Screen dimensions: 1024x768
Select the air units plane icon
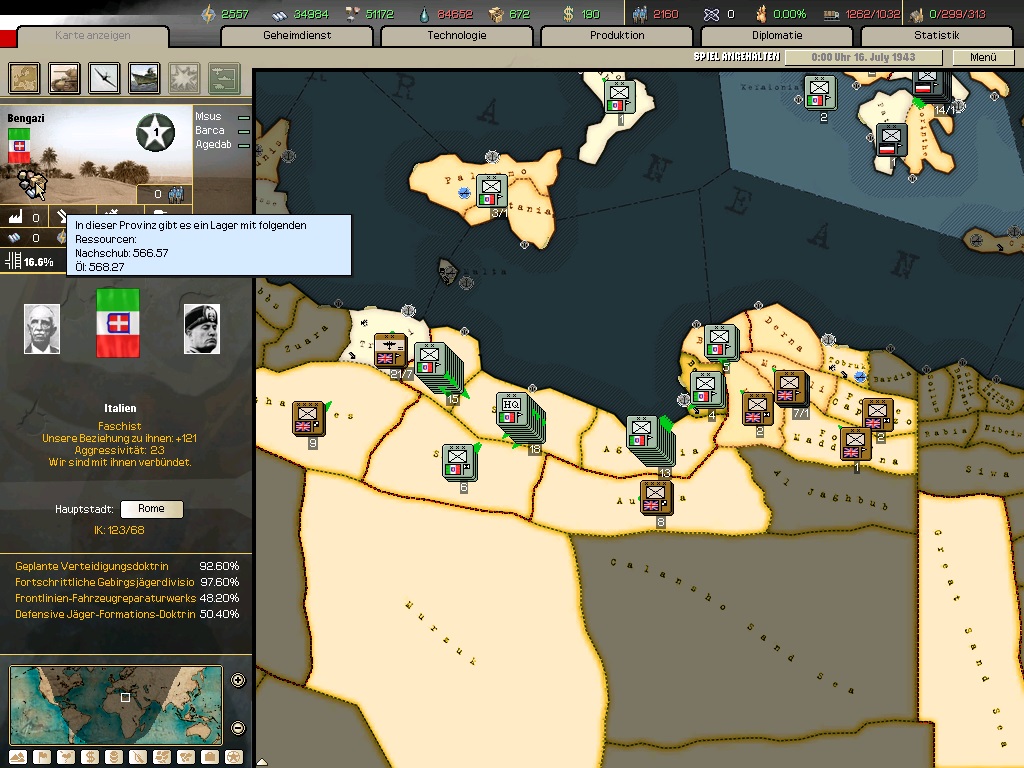(x=104, y=78)
